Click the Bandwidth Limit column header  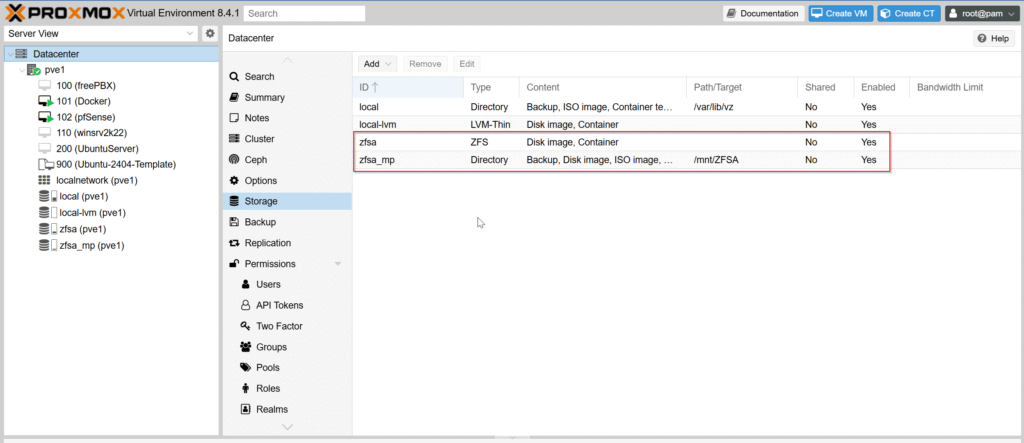(966, 88)
